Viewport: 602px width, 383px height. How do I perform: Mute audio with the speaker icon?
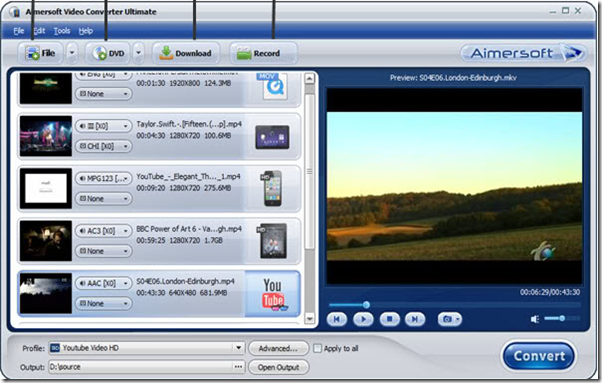tap(535, 319)
